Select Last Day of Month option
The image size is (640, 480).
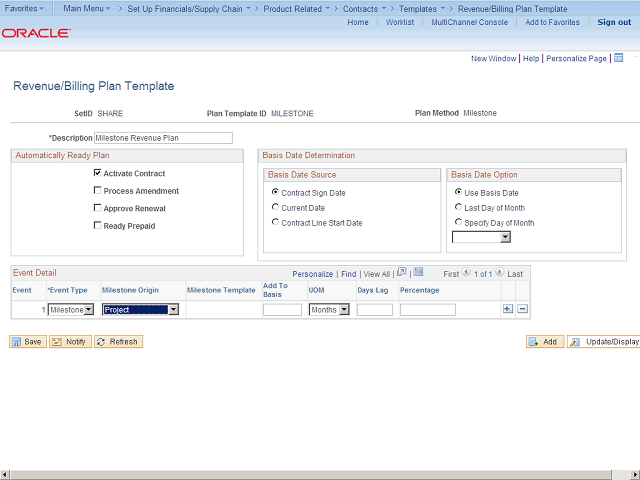(x=458, y=207)
